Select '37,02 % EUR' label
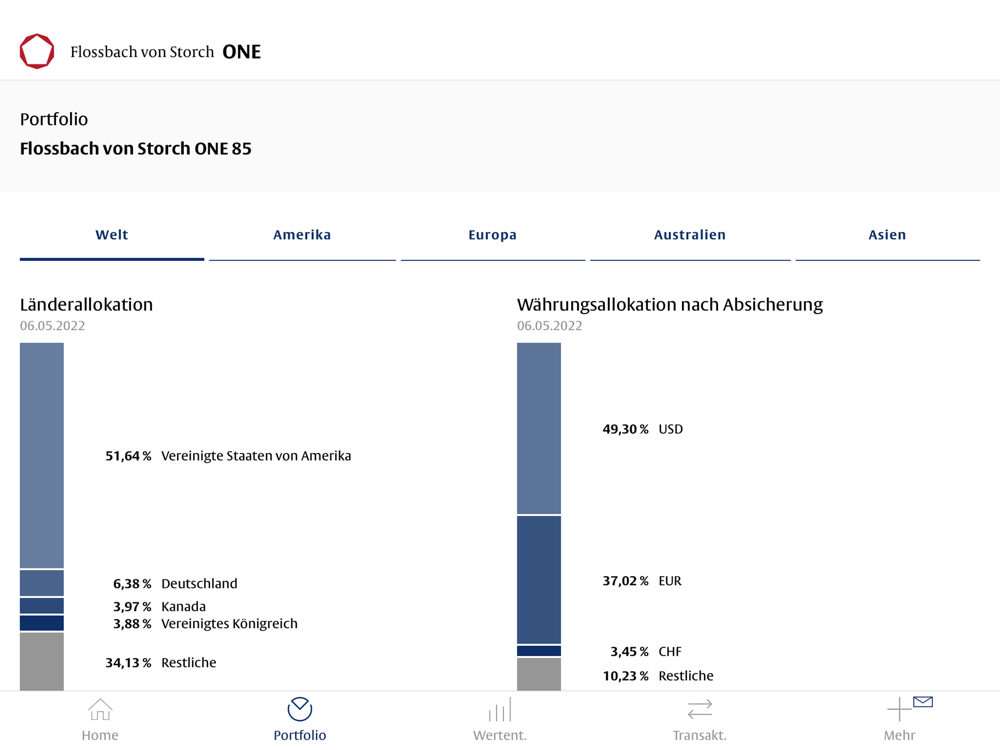 (642, 581)
